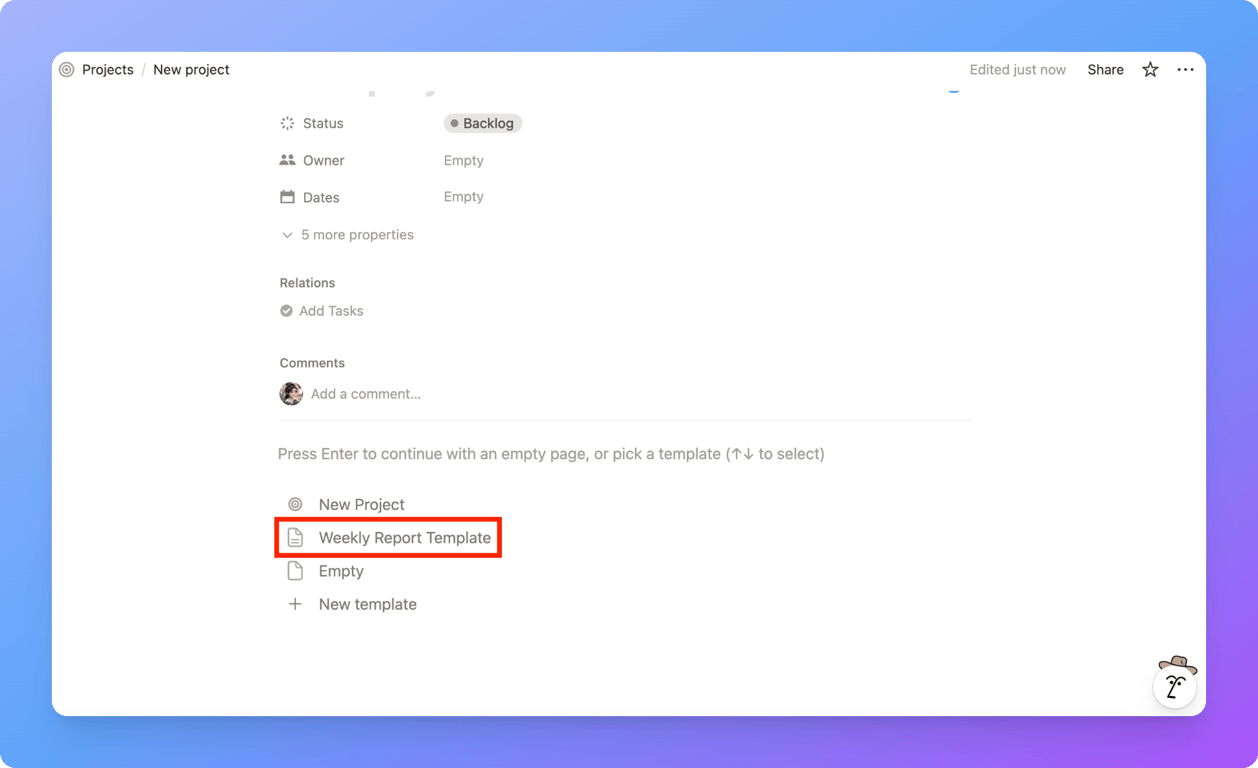This screenshot has height=768, width=1258.
Task: Click the Press Enter to continue hint
Action: coord(551,454)
